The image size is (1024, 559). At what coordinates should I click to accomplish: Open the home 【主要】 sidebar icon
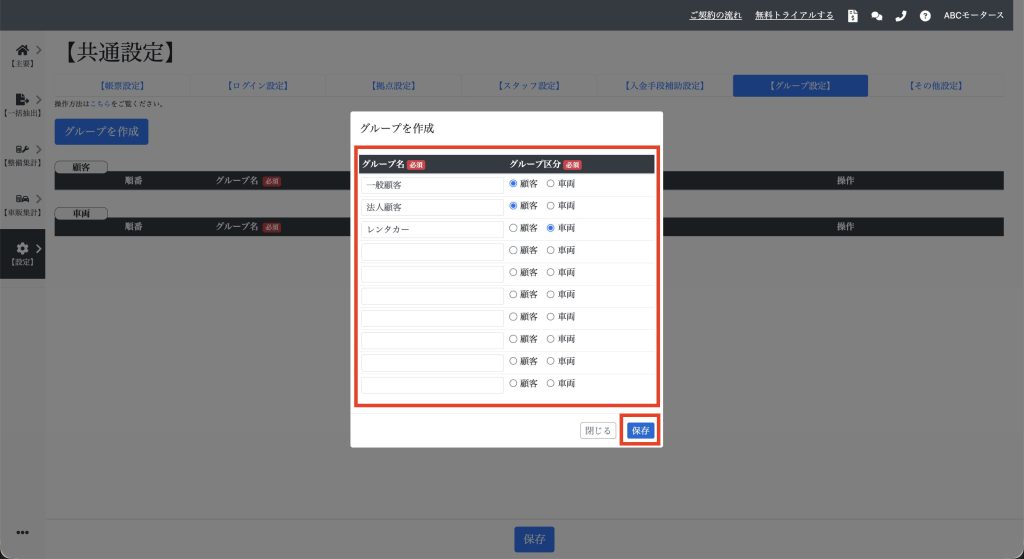point(22,50)
